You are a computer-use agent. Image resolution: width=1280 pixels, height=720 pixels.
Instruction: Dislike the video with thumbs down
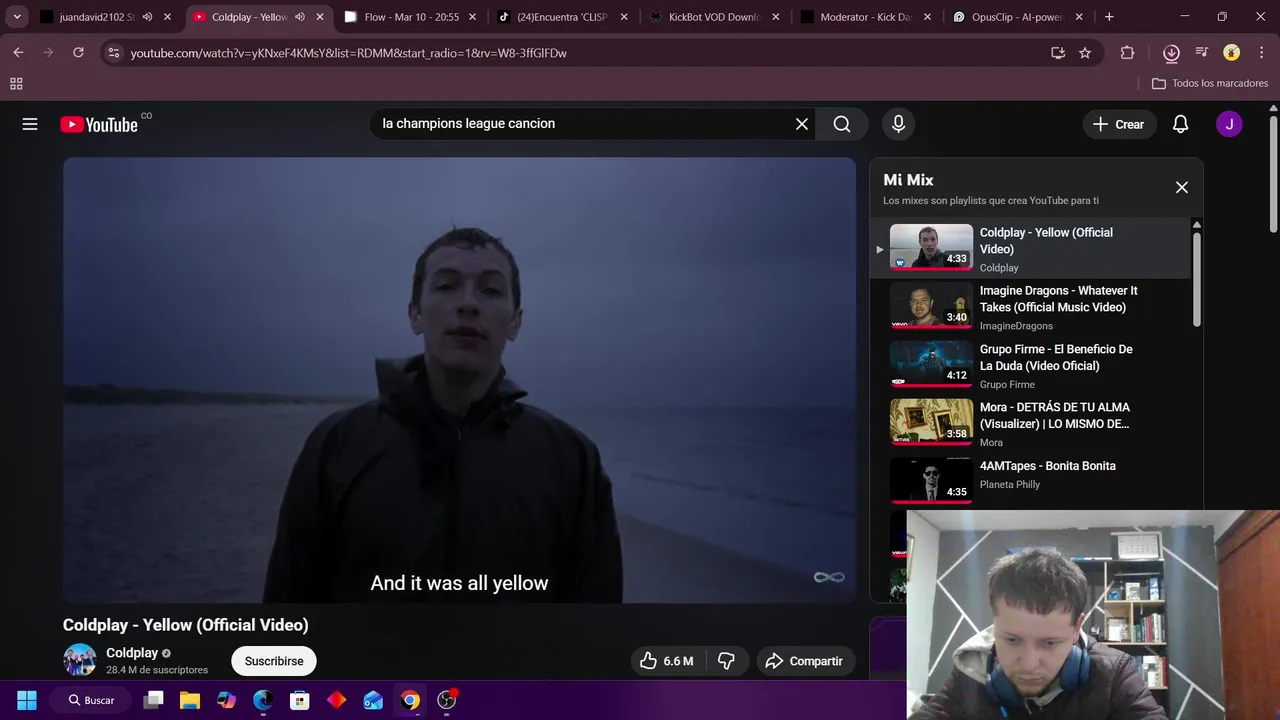727,661
